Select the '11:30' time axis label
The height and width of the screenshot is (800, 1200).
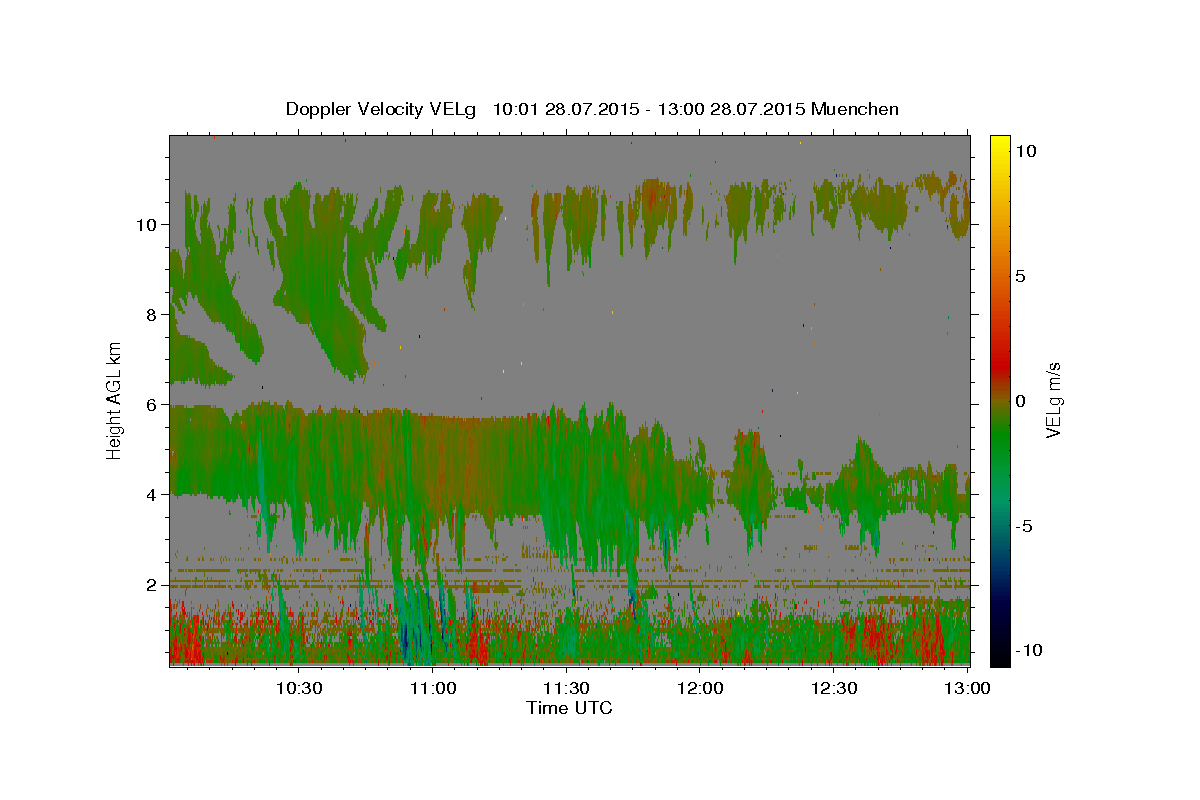[566, 689]
